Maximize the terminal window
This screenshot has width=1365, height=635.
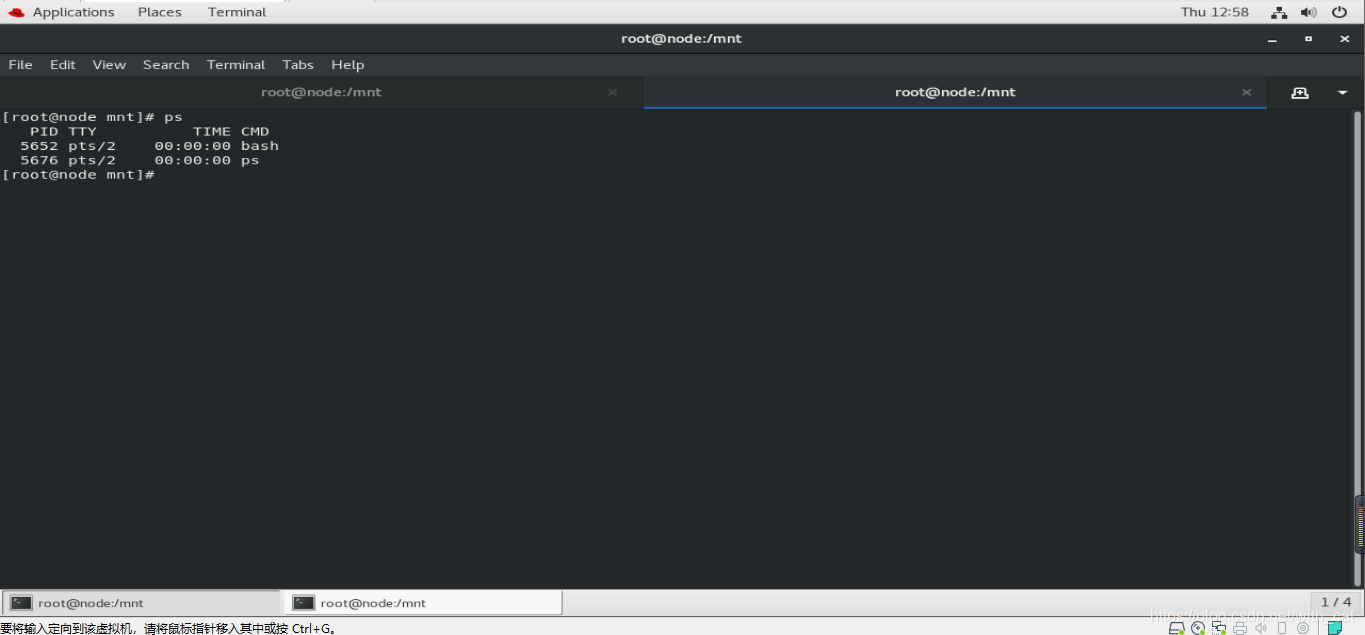(x=1308, y=39)
